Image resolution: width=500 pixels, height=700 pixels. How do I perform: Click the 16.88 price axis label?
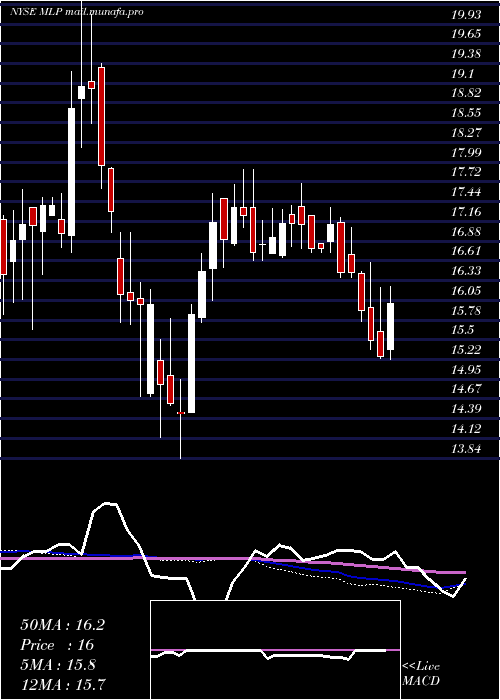(x=466, y=231)
